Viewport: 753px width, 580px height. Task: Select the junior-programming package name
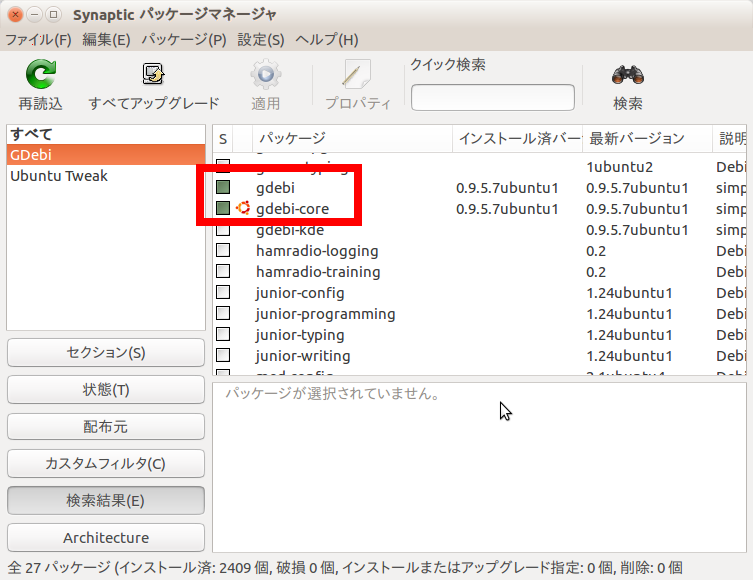point(325,314)
